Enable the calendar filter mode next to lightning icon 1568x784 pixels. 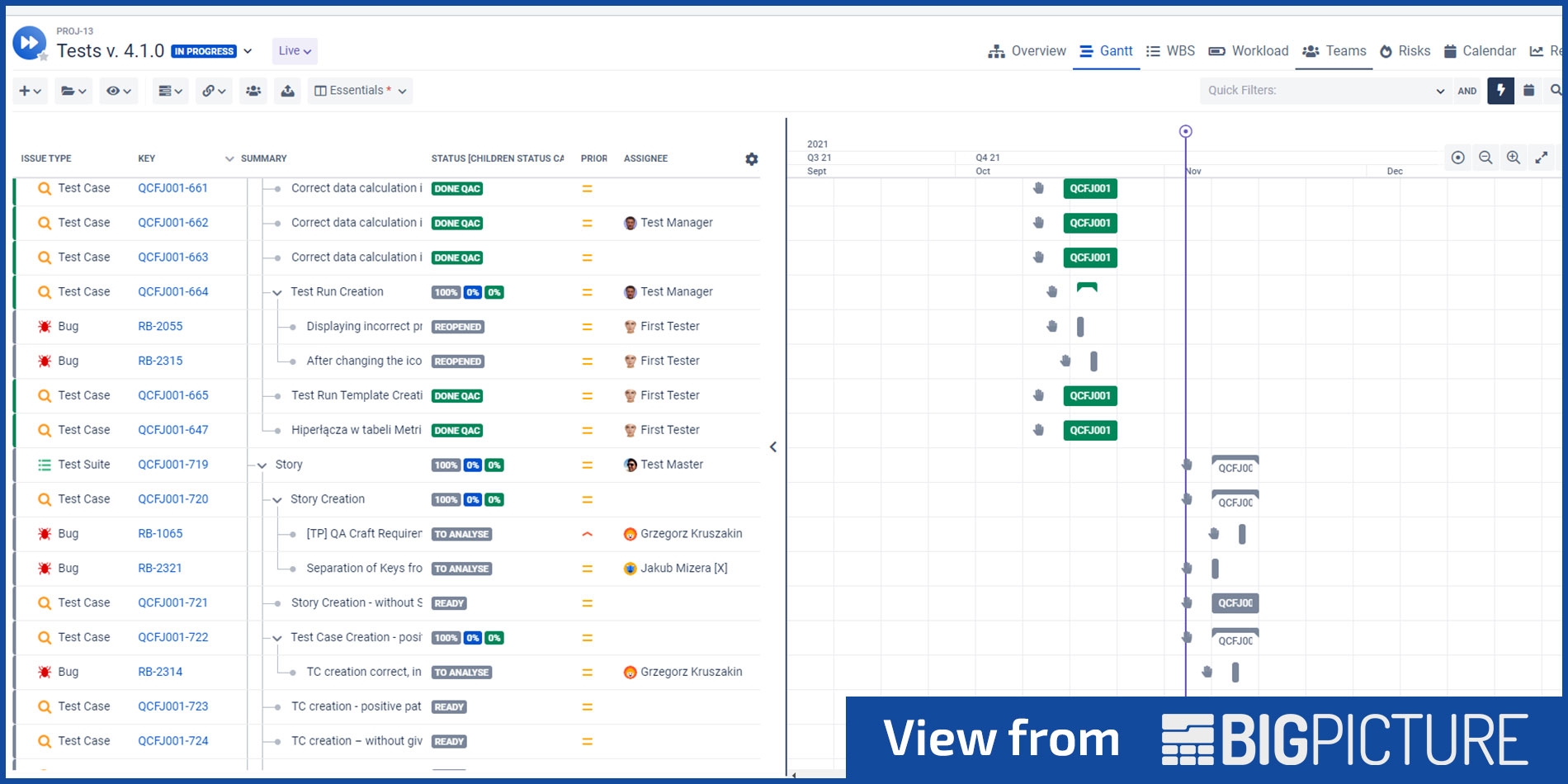click(x=1528, y=91)
